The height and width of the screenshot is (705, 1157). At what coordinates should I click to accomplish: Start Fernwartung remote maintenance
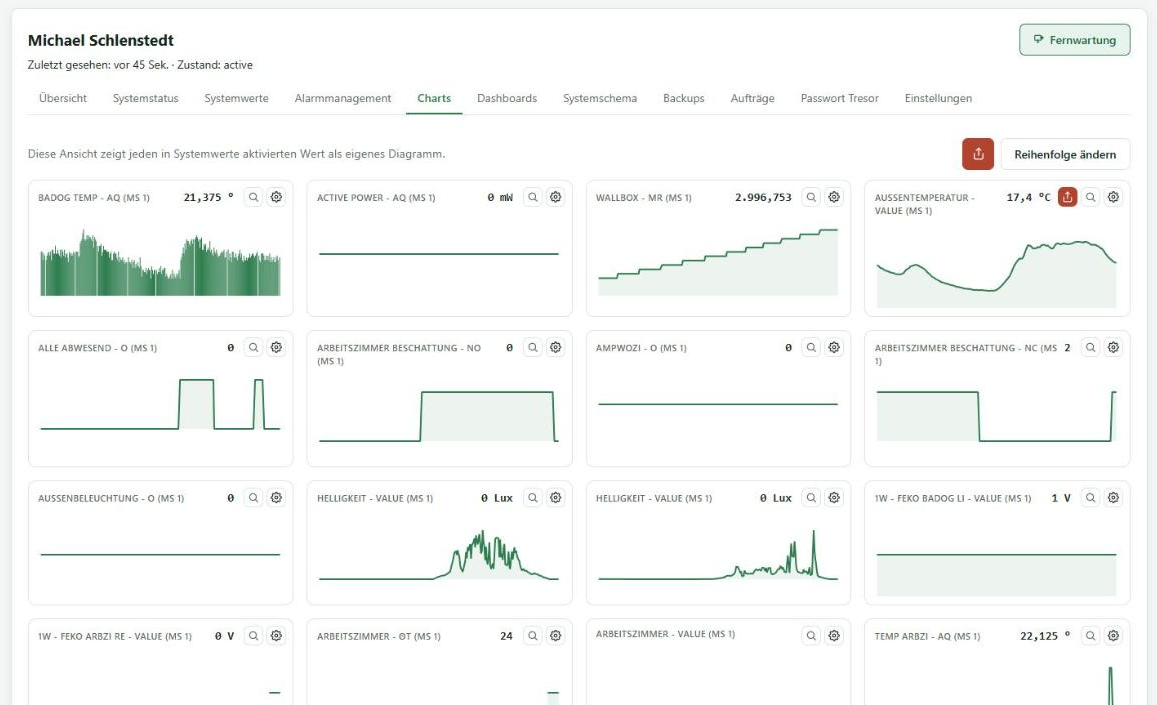point(1074,40)
